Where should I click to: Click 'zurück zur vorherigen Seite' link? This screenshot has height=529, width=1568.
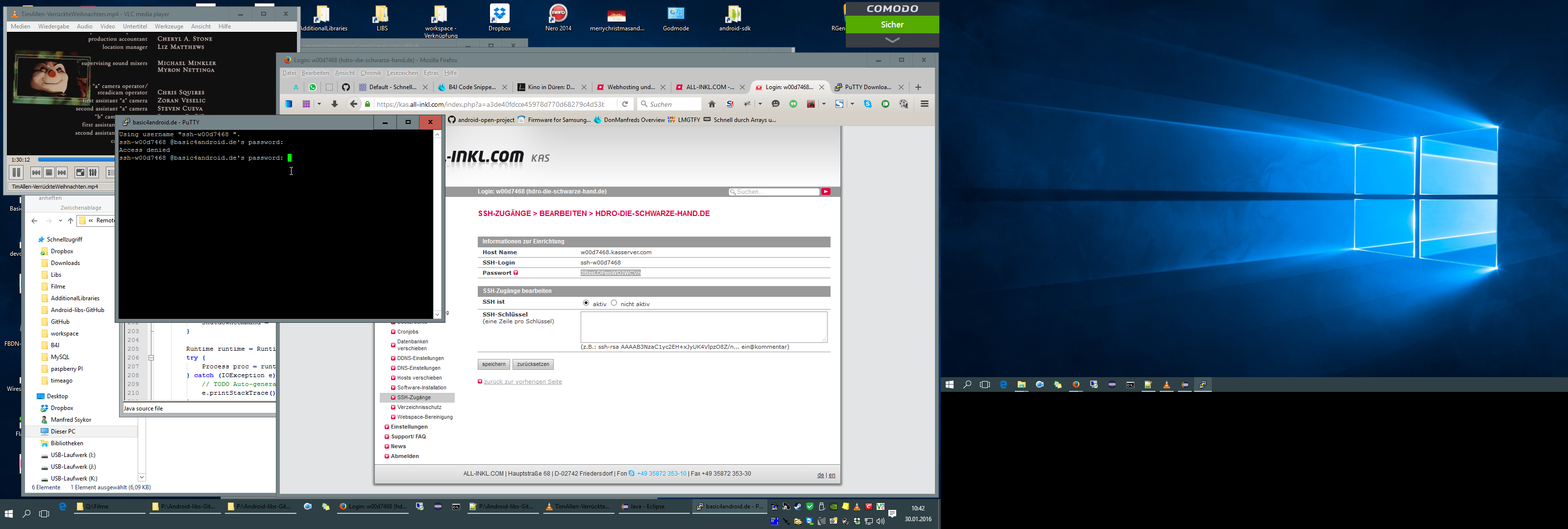522,382
